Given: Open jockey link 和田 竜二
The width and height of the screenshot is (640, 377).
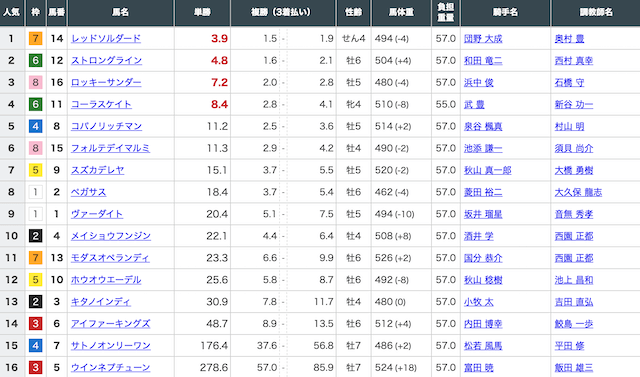Looking at the screenshot, I should point(483,61).
